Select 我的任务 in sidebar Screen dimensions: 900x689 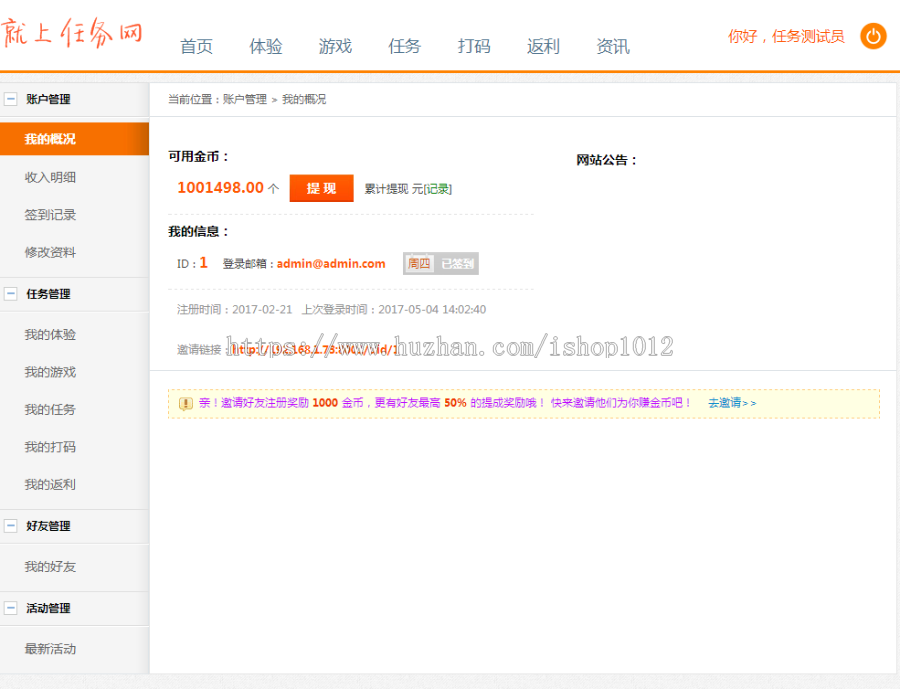[50, 409]
